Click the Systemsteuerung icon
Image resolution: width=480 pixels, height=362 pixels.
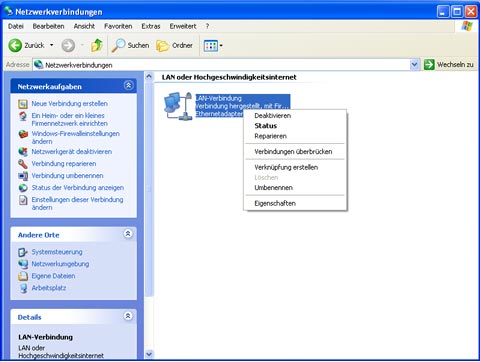(23, 252)
